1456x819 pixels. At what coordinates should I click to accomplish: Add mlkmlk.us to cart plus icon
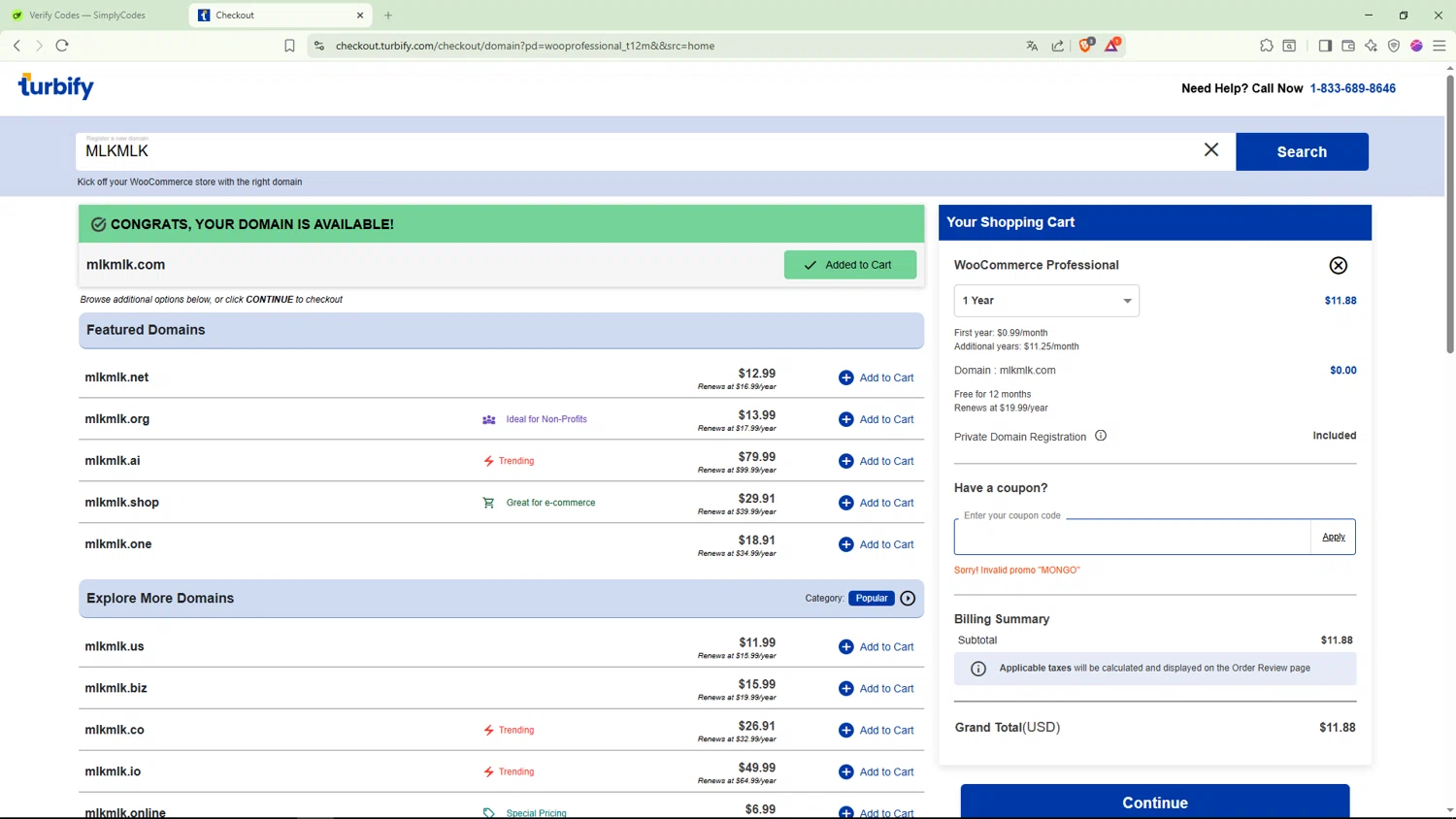(x=845, y=646)
